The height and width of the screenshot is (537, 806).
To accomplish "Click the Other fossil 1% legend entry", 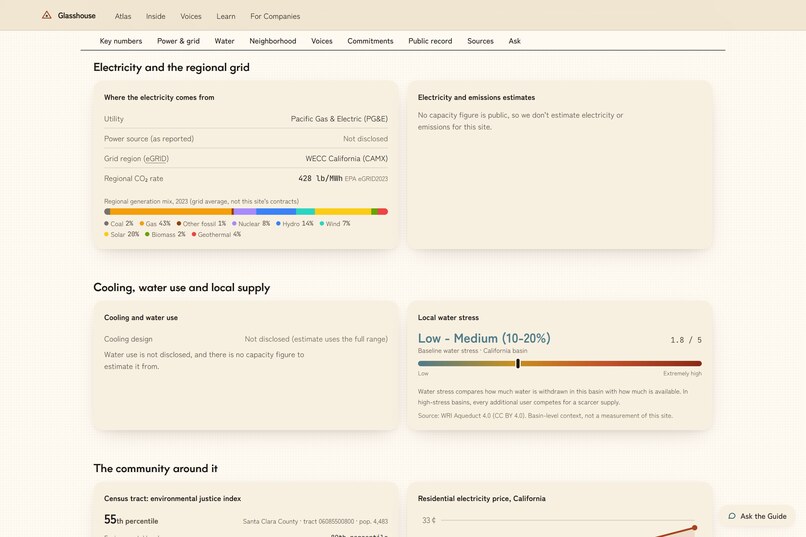I will tap(201, 224).
